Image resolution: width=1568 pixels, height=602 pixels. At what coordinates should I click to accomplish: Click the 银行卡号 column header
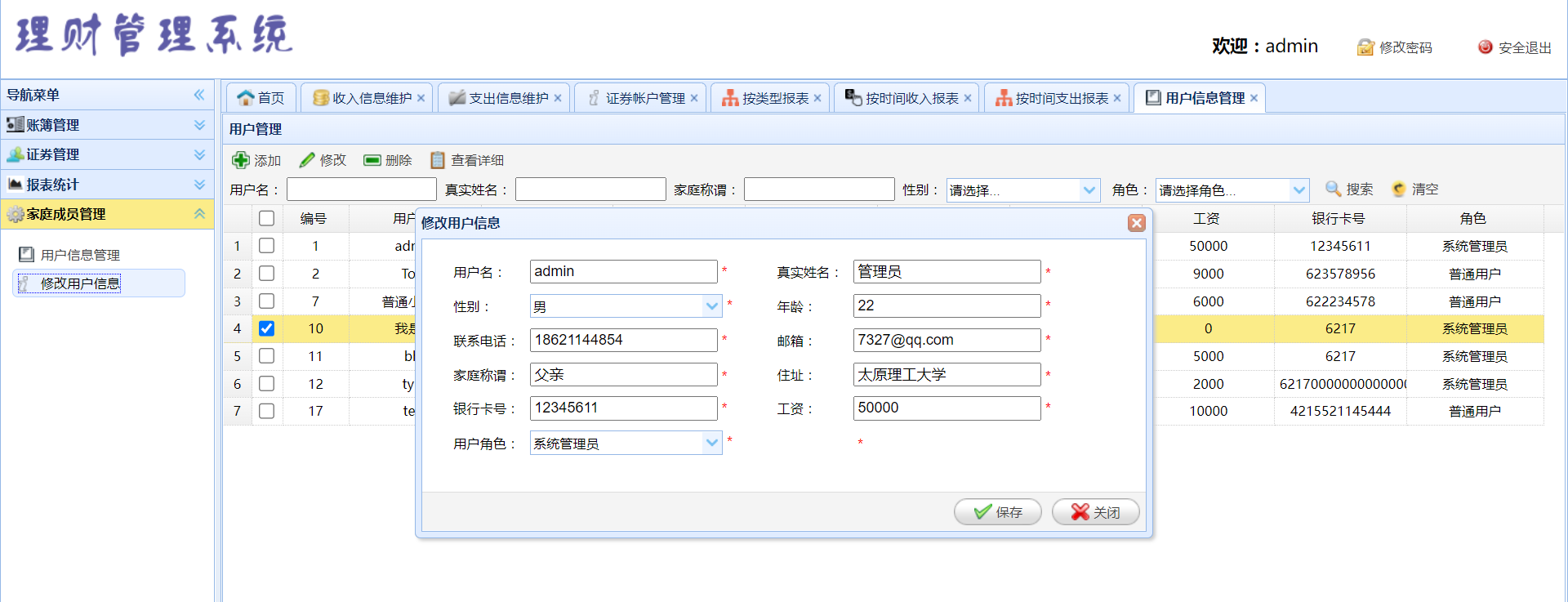pos(1339,218)
